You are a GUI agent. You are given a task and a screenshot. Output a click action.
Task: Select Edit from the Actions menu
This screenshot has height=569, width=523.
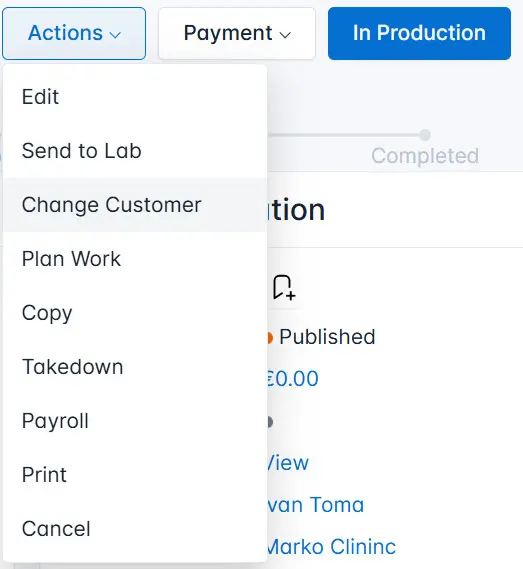click(x=135, y=97)
